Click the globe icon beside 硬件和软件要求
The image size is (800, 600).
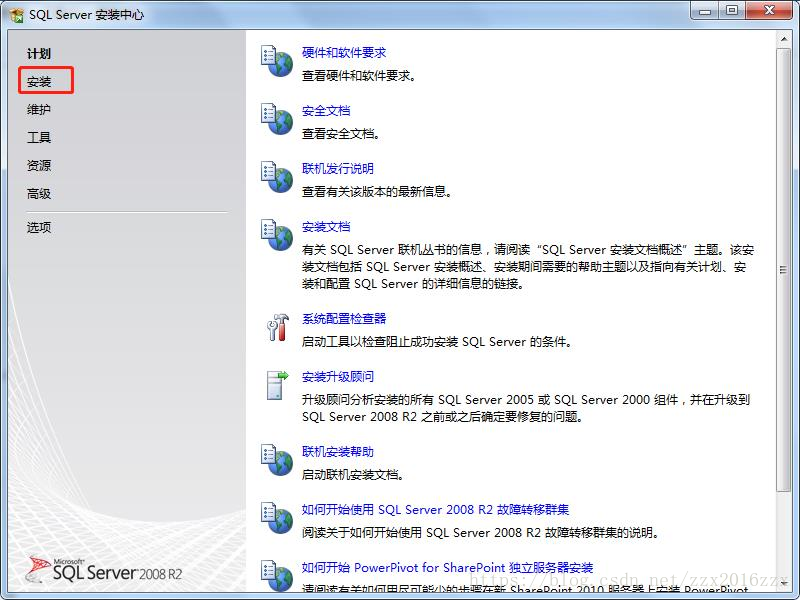tap(277, 61)
